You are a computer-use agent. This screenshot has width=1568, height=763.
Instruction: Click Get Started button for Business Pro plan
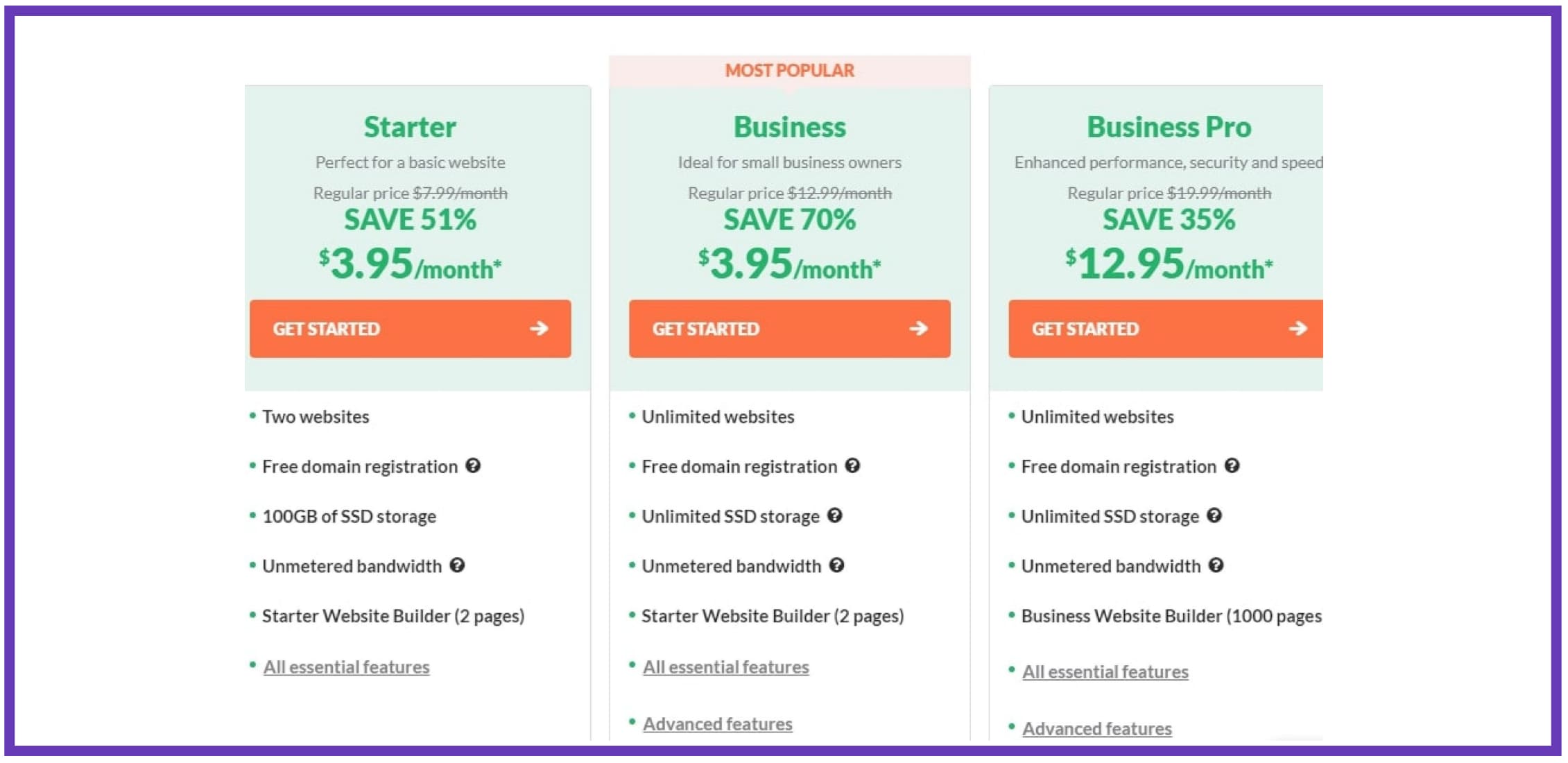(x=1166, y=329)
